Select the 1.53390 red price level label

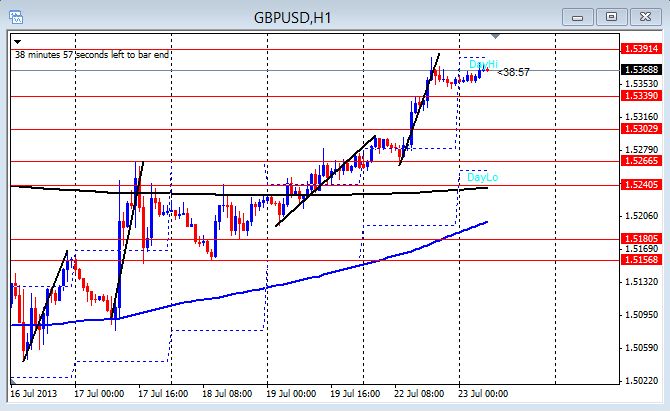pos(641,96)
